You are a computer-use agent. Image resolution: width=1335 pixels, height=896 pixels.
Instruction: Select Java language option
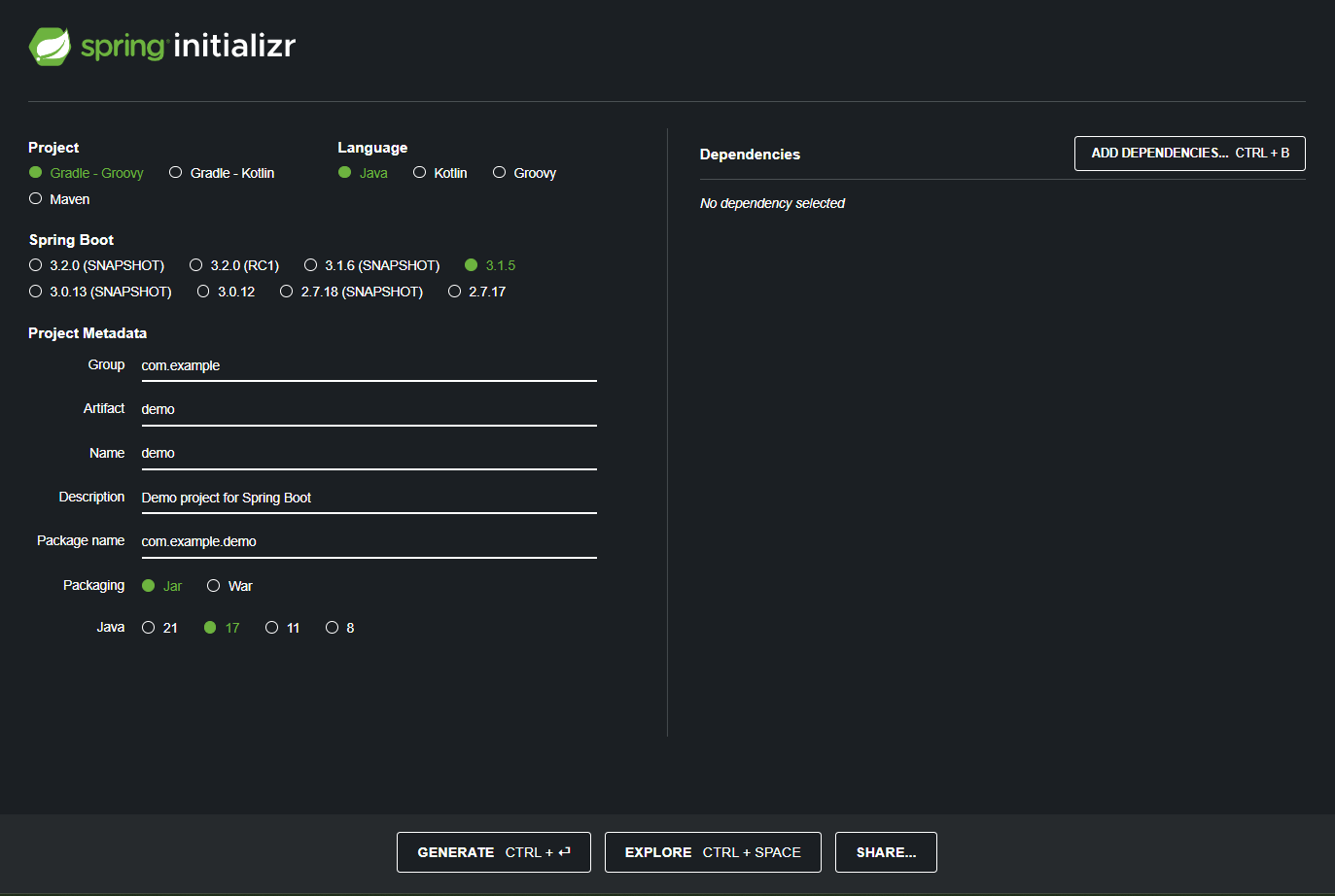point(363,173)
